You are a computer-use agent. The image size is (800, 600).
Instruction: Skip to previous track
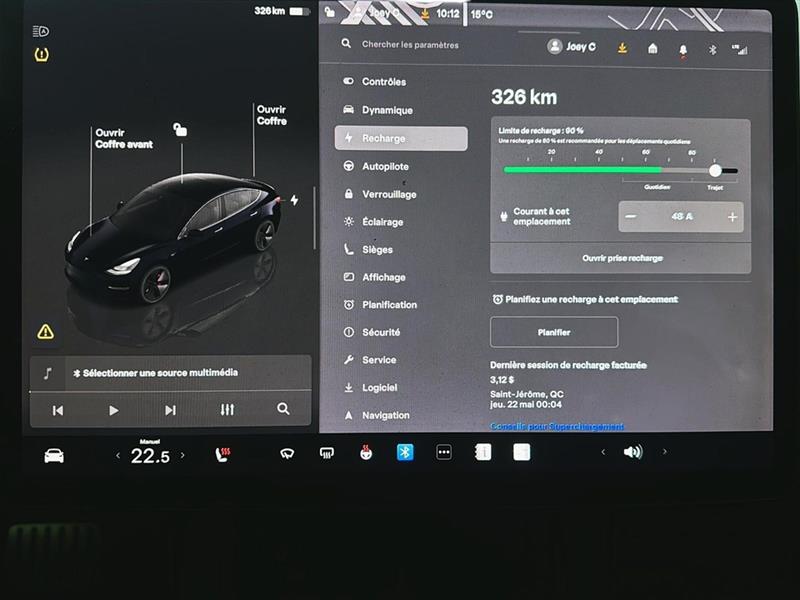[58, 410]
